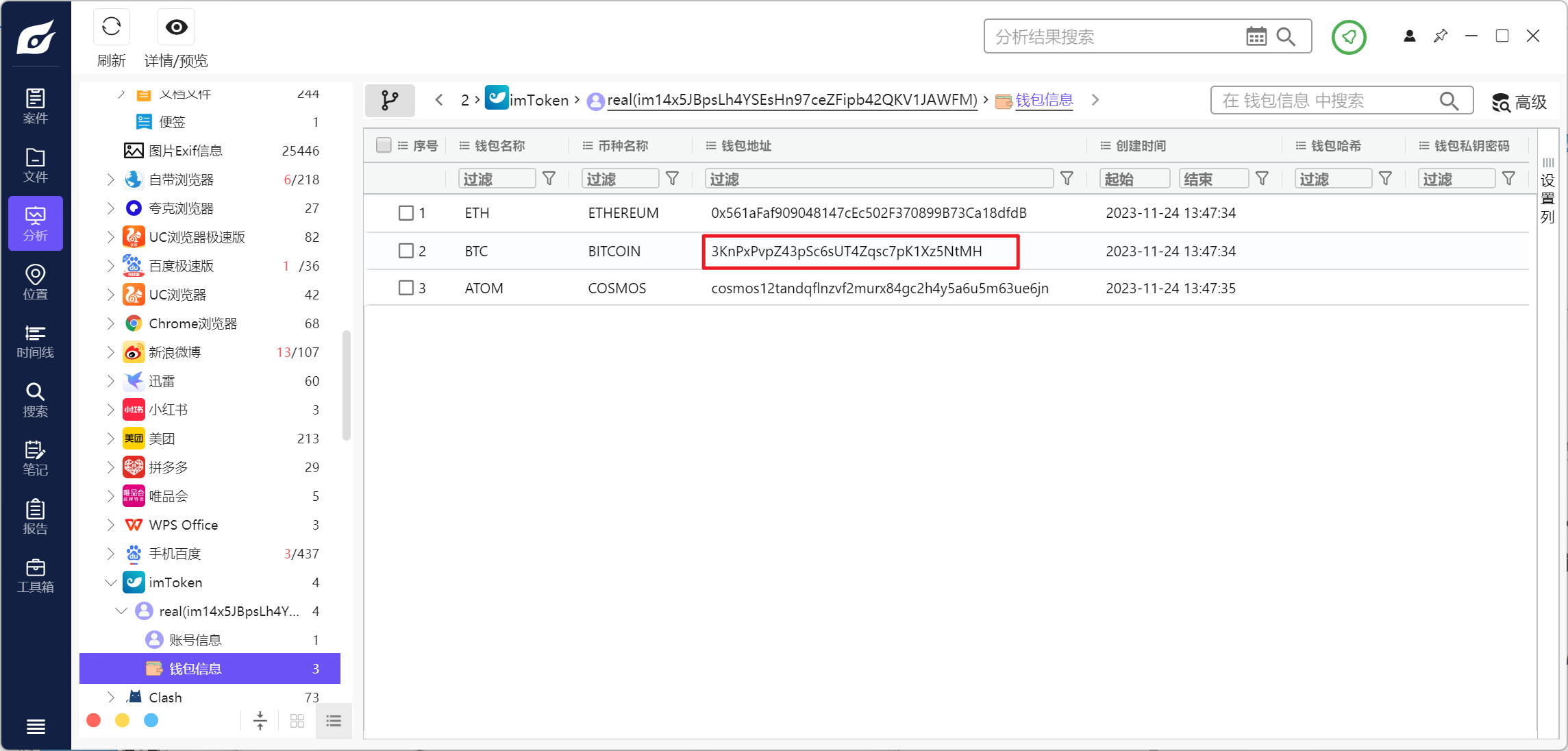The width and height of the screenshot is (1568, 751).
Task: Click the blue color tag dot
Action: pos(151,720)
